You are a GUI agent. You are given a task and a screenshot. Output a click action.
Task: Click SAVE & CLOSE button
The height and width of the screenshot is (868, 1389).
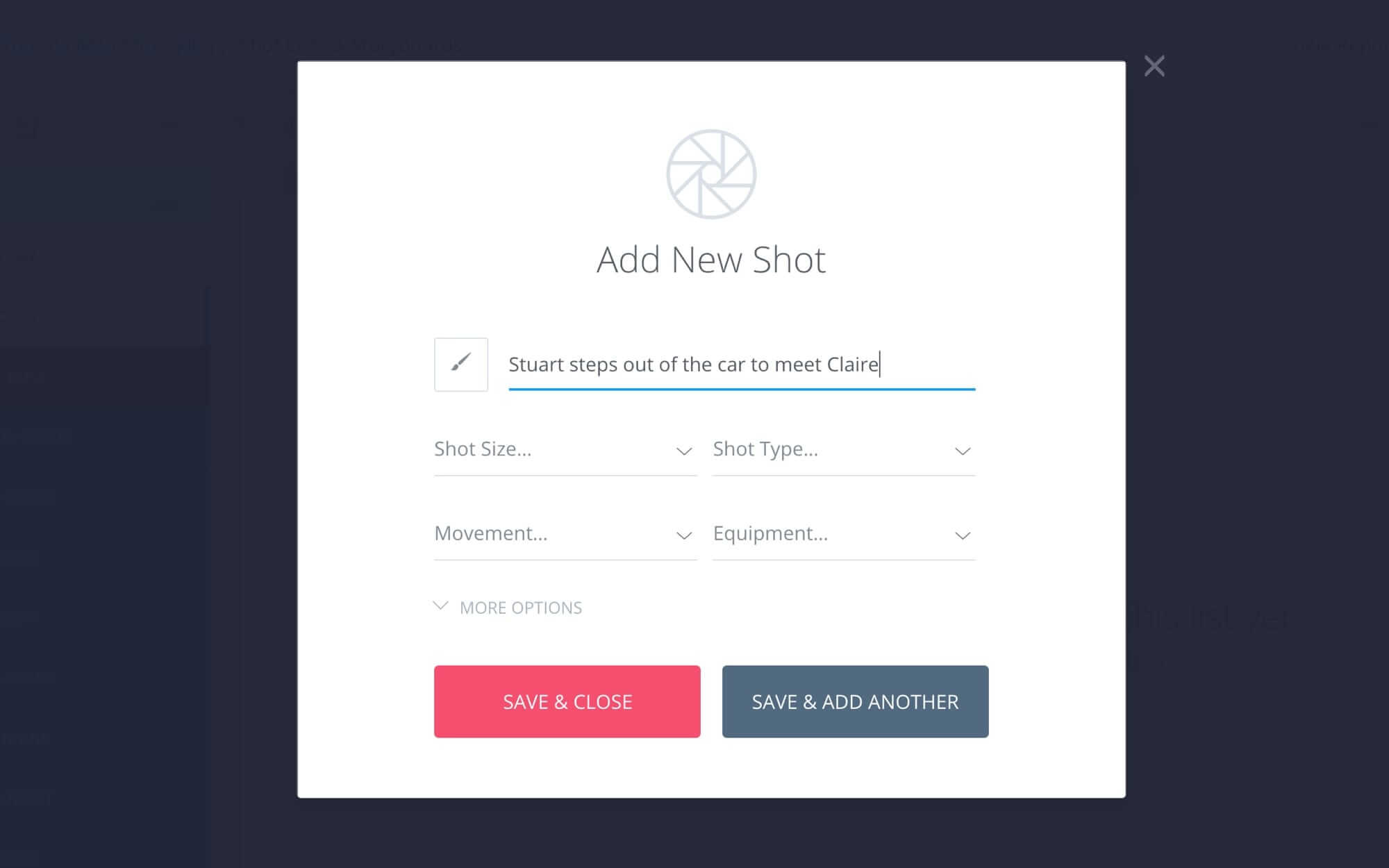point(567,701)
